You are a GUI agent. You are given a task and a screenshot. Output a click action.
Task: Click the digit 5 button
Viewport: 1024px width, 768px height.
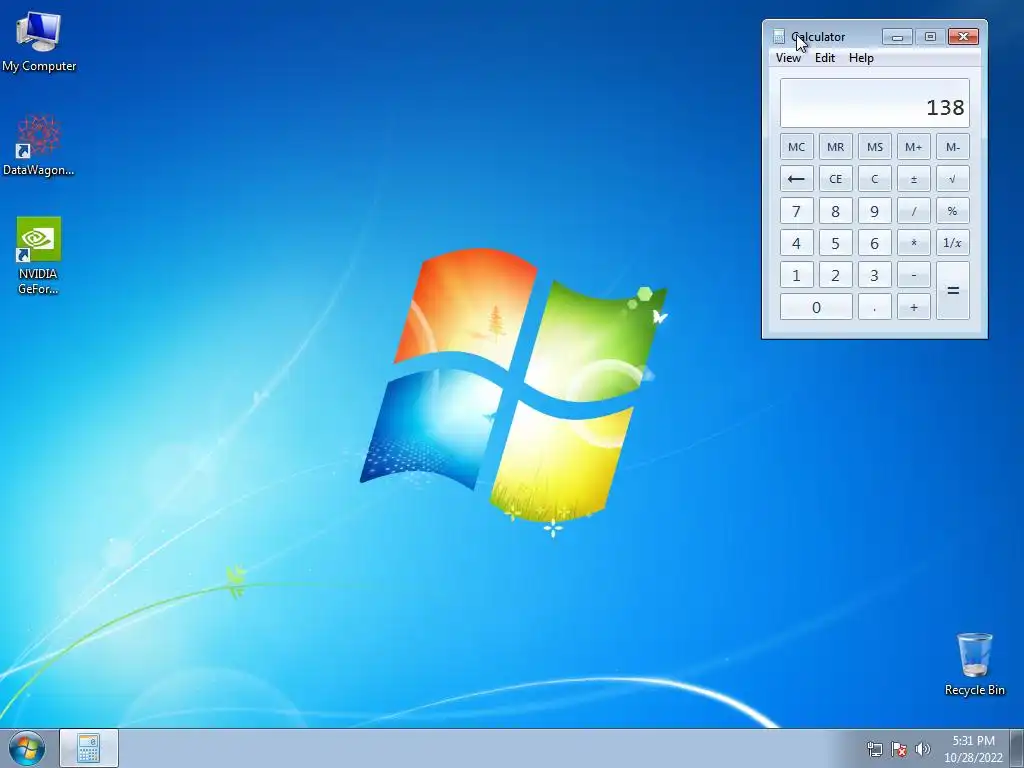coord(835,243)
